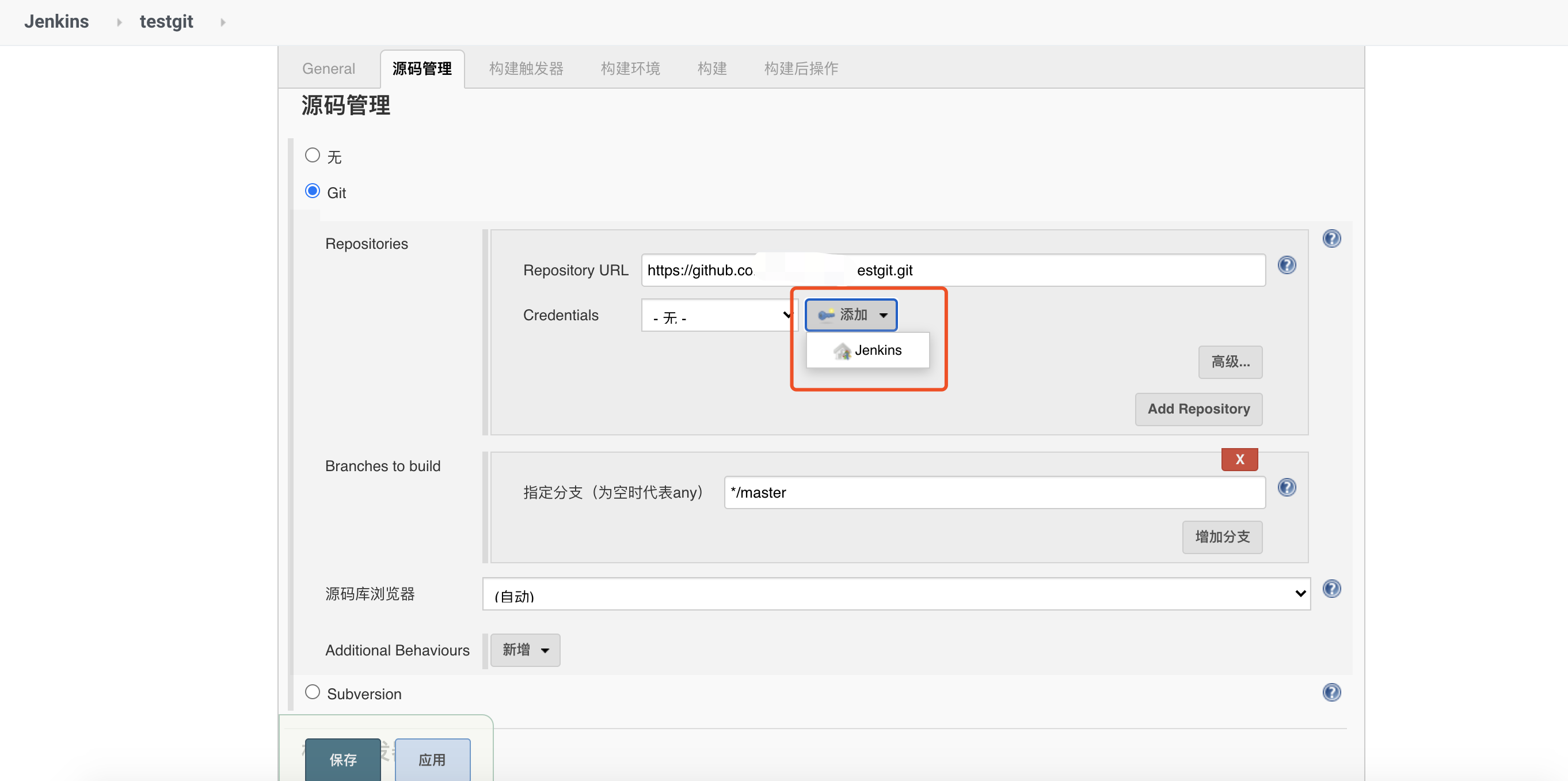1568x781 pixels.
Task: Select the 无 source control radio
Action: (x=312, y=156)
